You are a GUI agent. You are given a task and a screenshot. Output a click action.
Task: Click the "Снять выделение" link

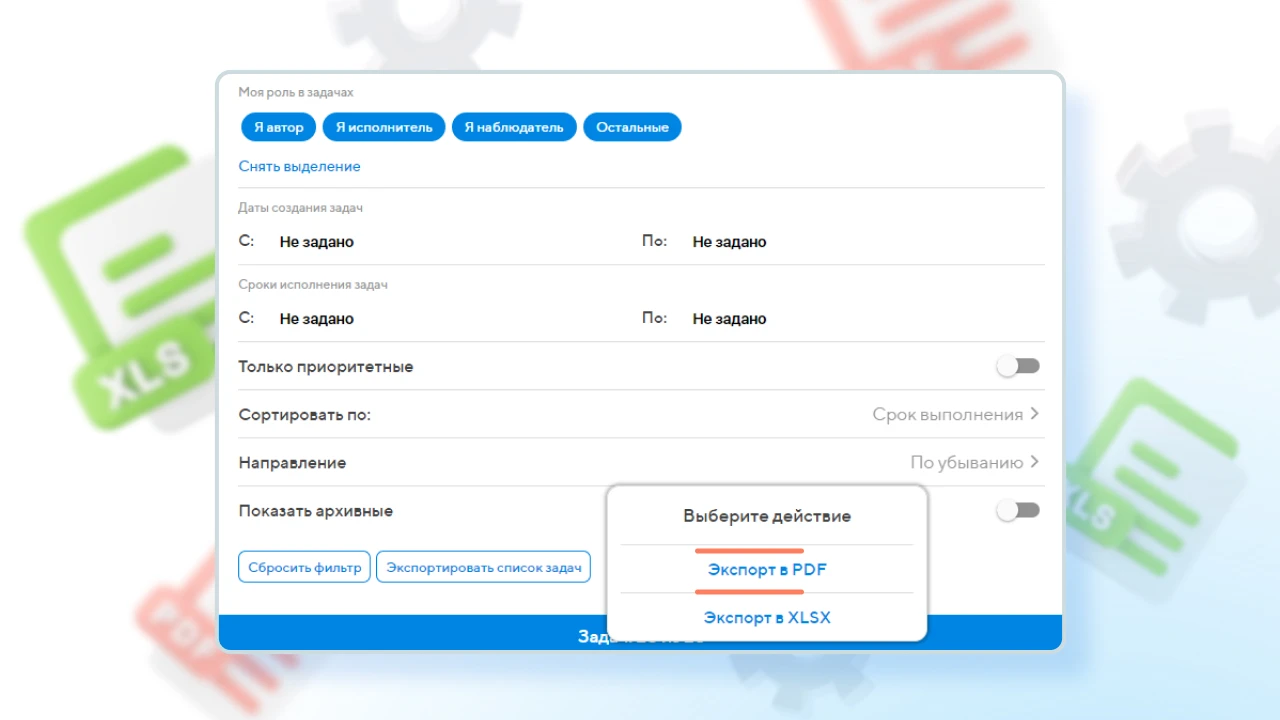pos(299,166)
